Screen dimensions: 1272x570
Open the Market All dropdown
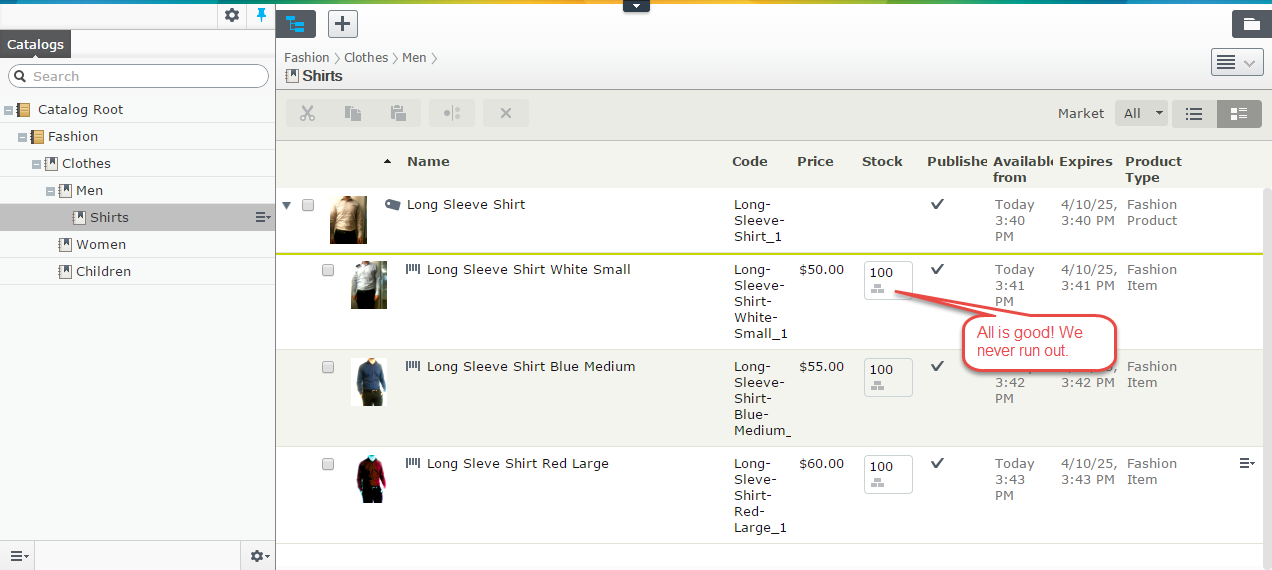tap(1141, 114)
